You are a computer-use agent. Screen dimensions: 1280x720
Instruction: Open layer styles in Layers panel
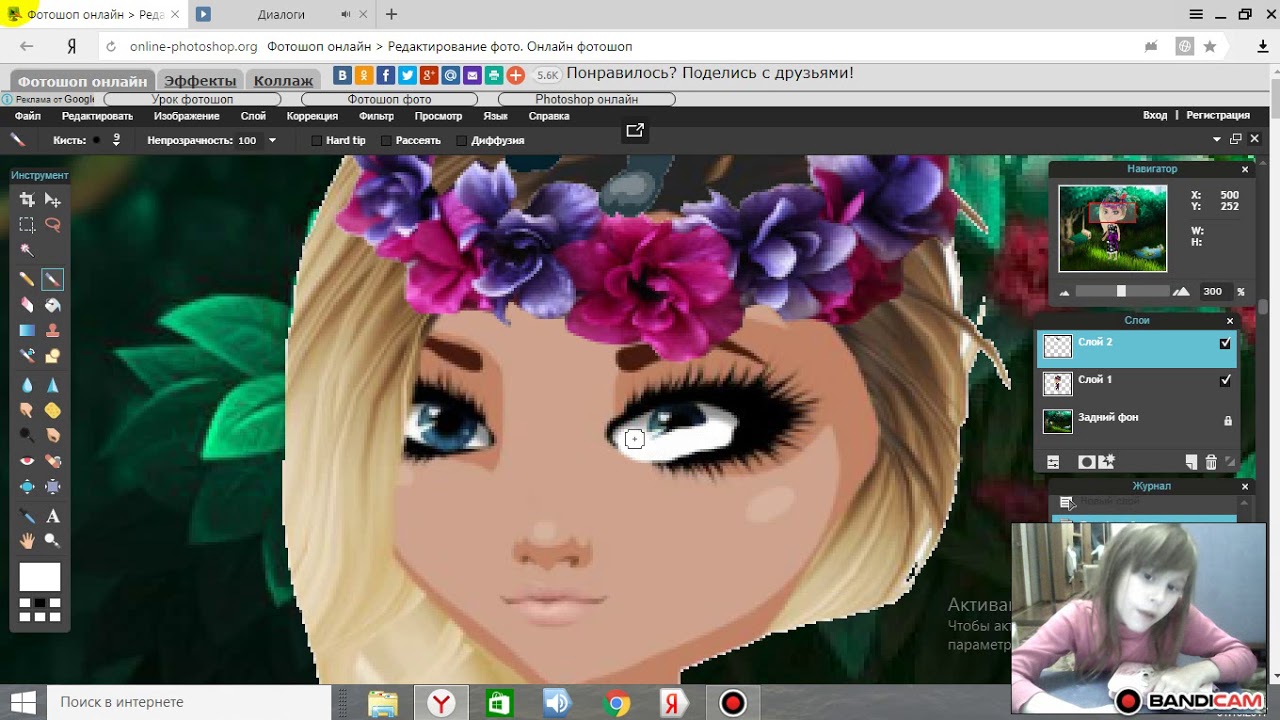point(1106,461)
